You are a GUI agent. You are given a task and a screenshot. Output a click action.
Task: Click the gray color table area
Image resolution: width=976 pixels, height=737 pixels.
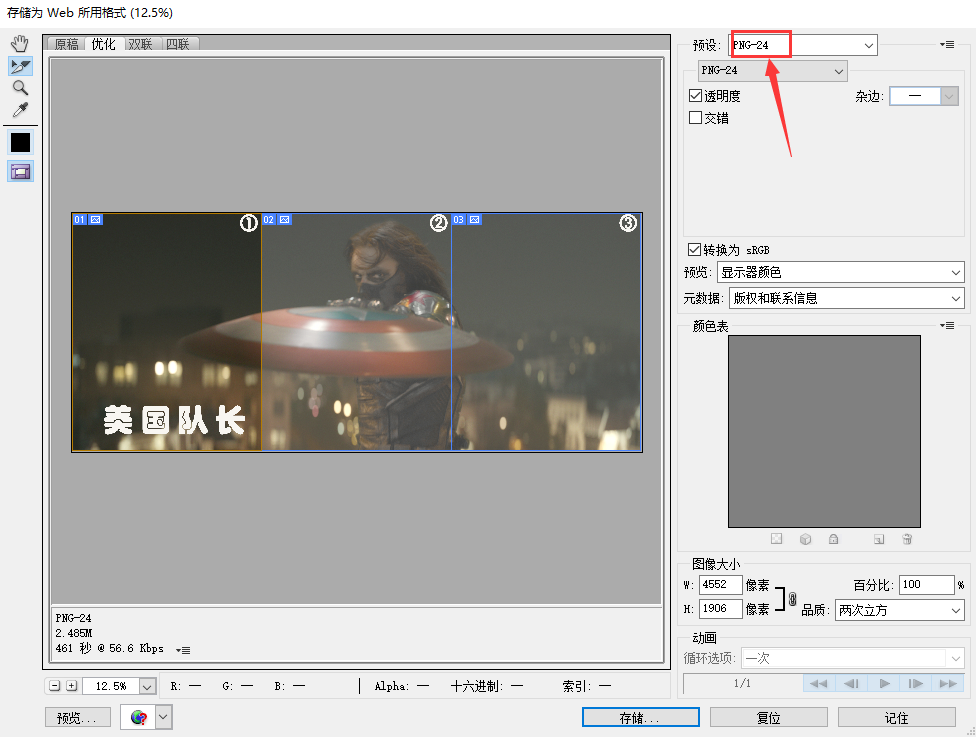click(824, 431)
